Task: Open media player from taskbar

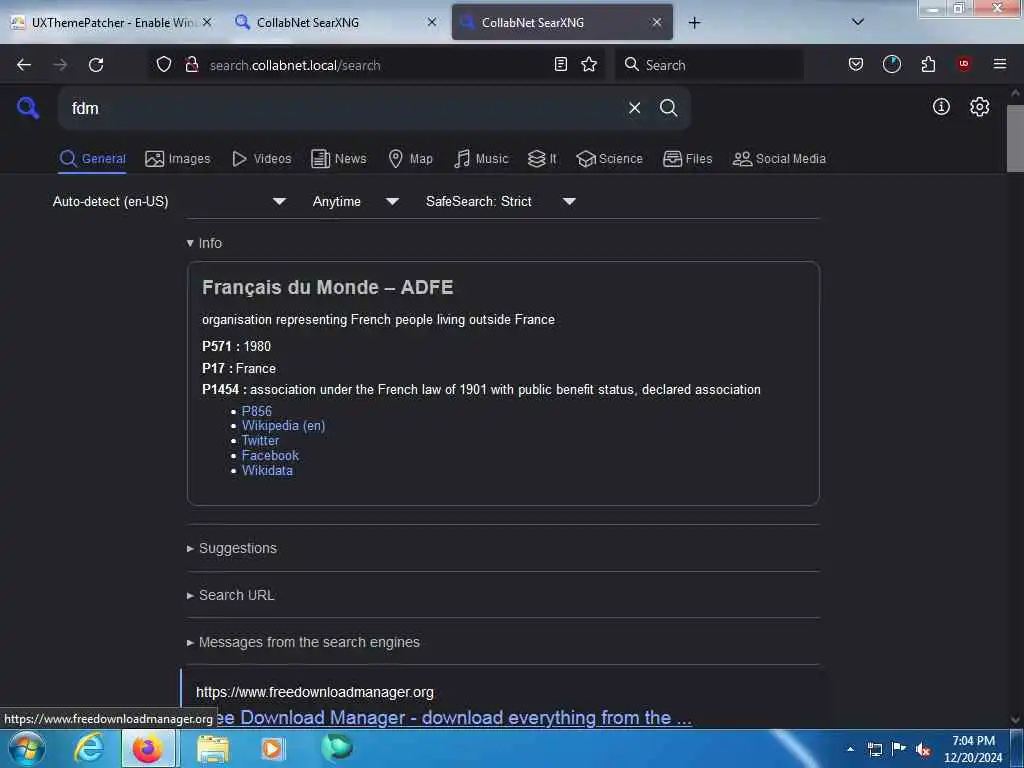Action: point(272,749)
